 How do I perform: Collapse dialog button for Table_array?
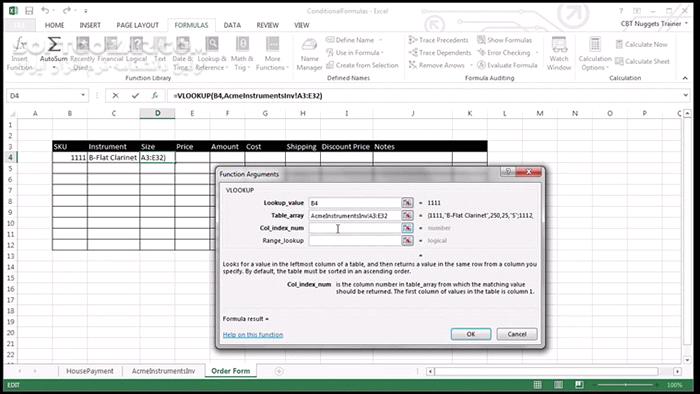[407, 216]
